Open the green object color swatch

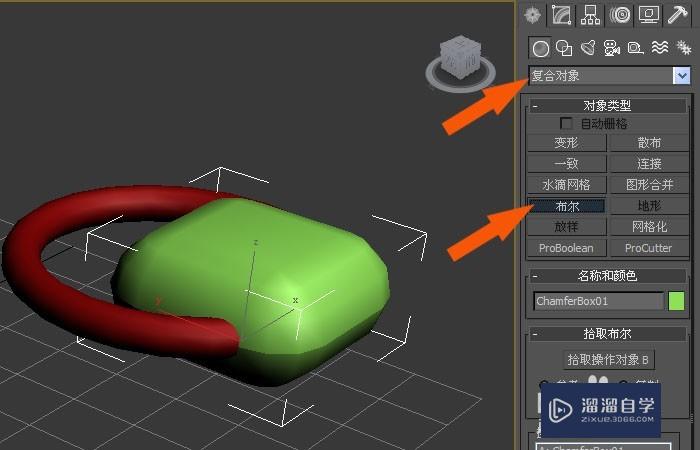(677, 301)
